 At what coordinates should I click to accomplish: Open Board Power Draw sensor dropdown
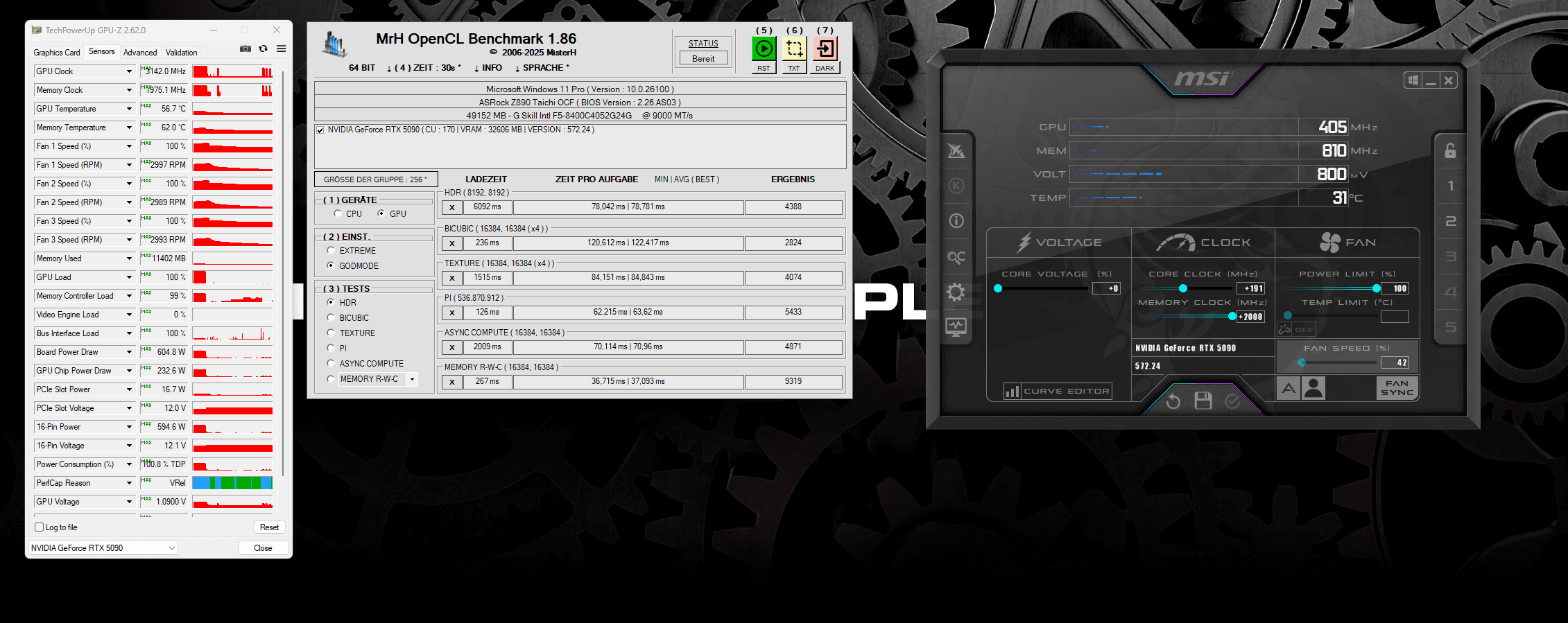point(129,352)
